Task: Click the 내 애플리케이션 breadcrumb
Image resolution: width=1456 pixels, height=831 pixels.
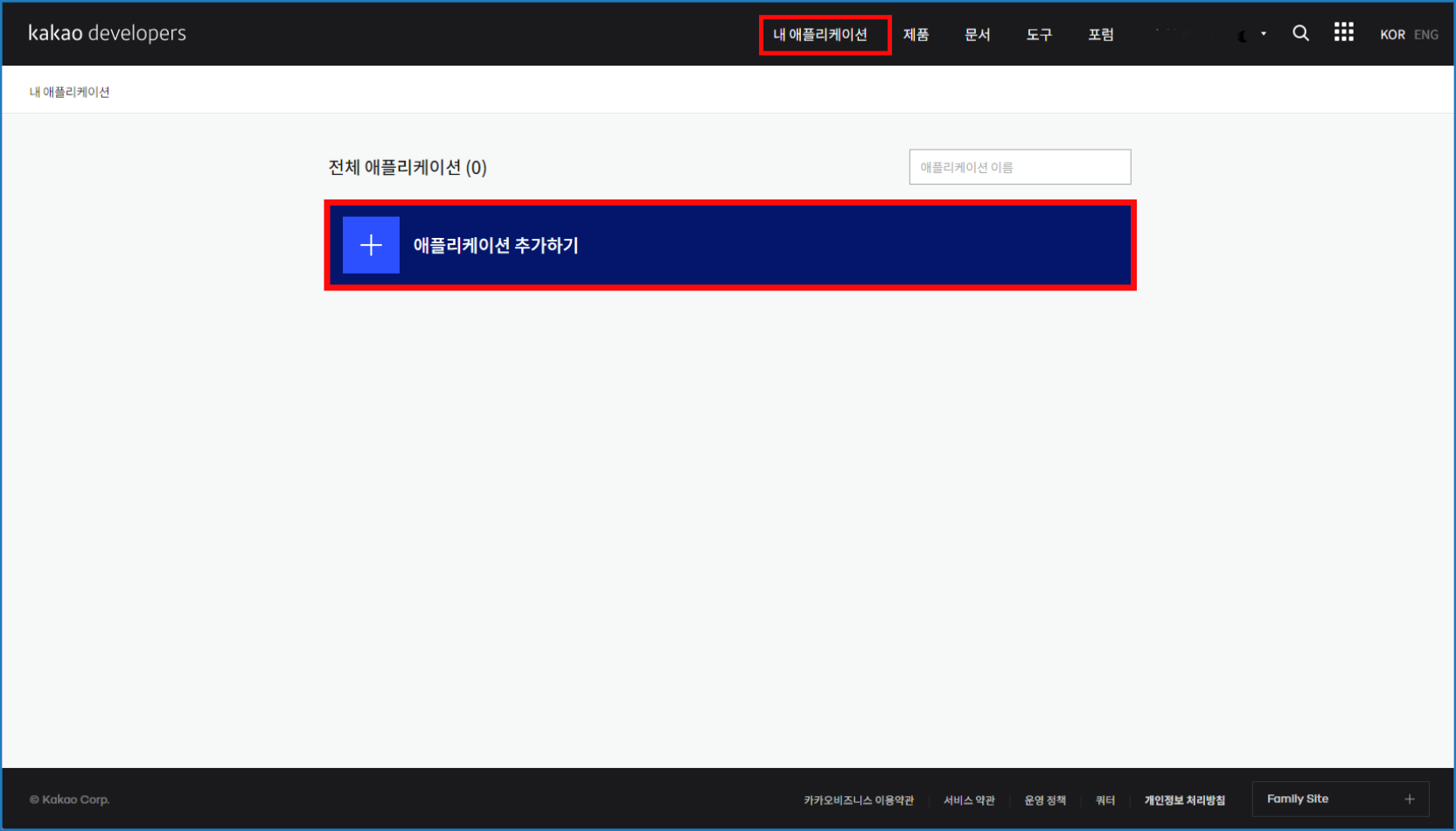Action: pyautogui.click(x=69, y=92)
